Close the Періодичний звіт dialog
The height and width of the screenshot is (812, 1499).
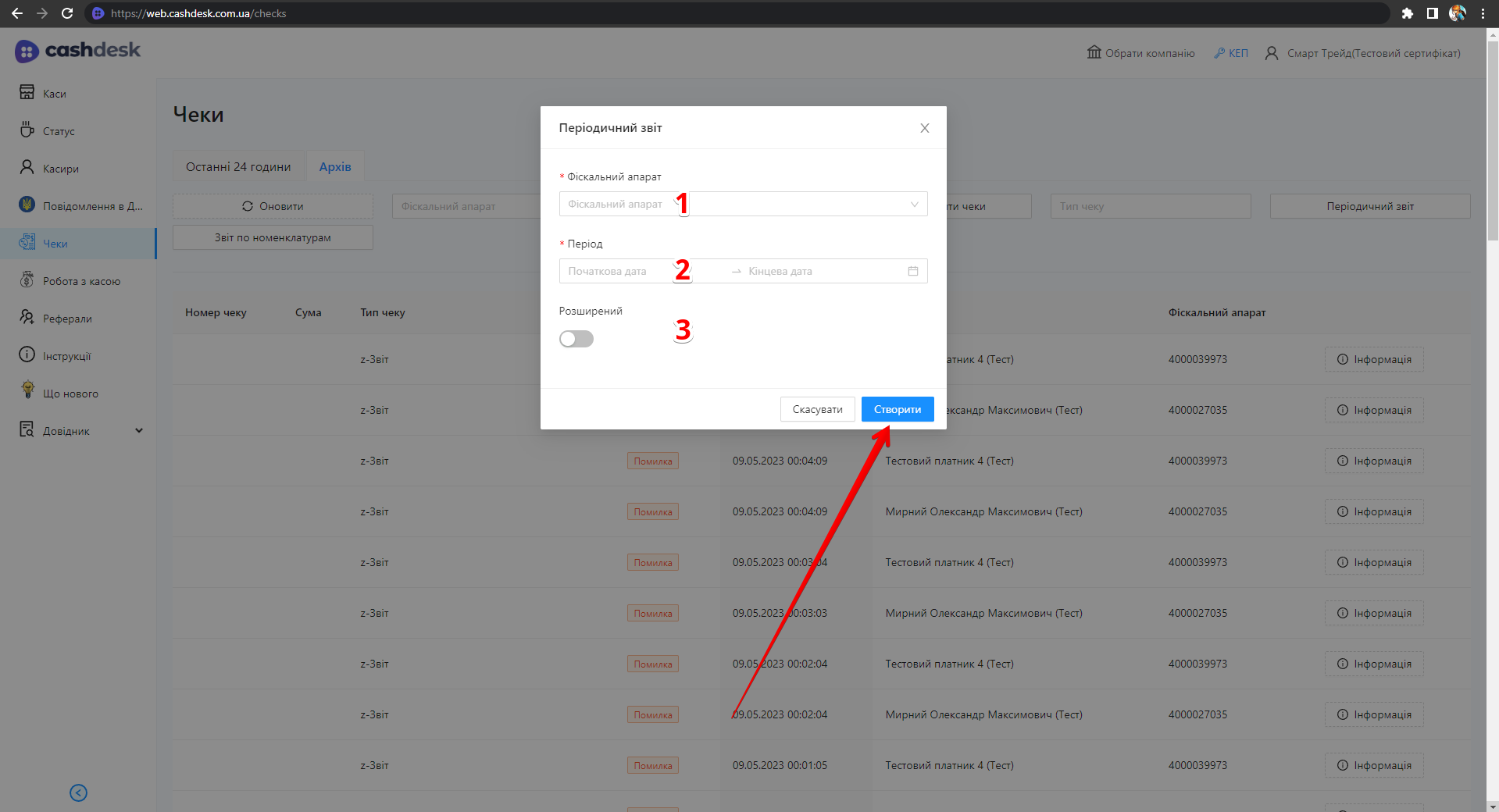(924, 128)
